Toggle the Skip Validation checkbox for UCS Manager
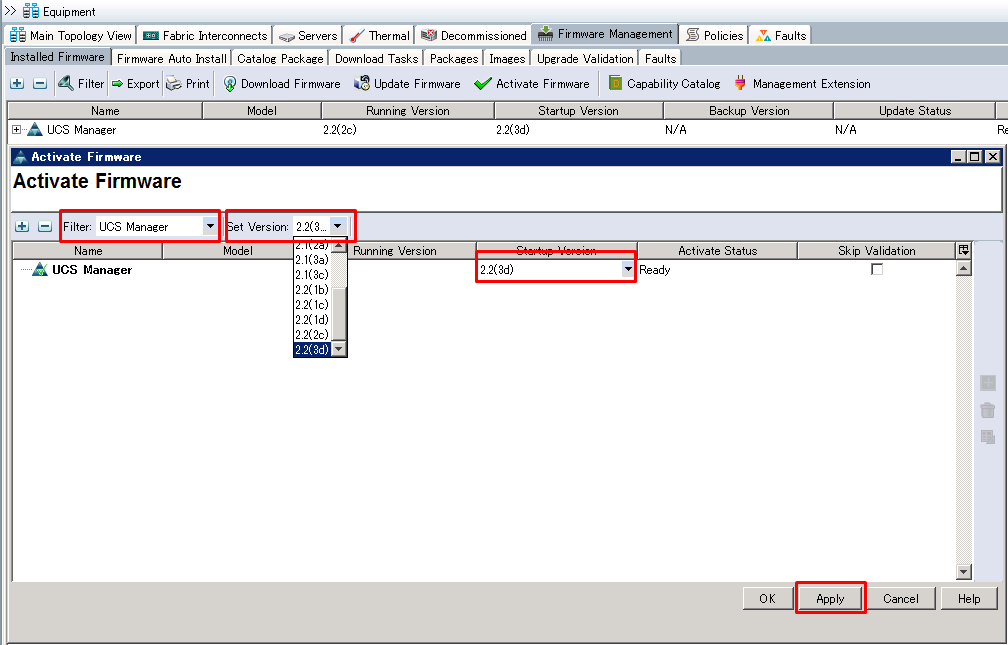 pos(877,269)
